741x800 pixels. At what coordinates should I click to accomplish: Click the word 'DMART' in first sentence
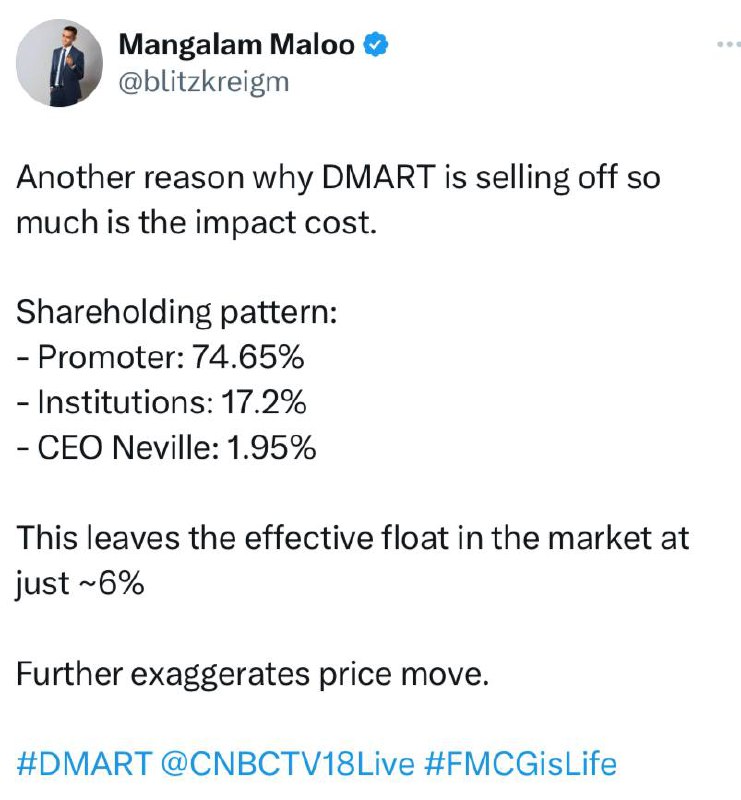click(x=379, y=177)
